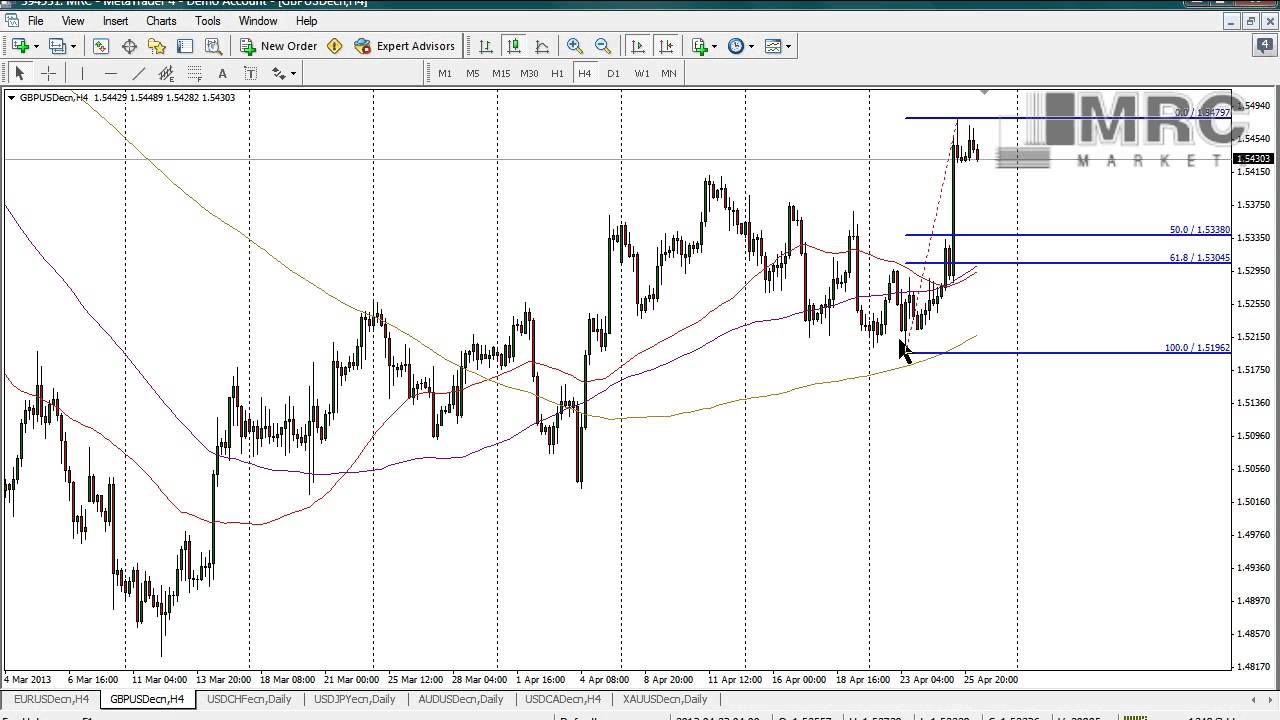The width and height of the screenshot is (1280, 720).
Task: Expand the Templates dropdown arrow
Action: pyautogui.click(x=788, y=46)
